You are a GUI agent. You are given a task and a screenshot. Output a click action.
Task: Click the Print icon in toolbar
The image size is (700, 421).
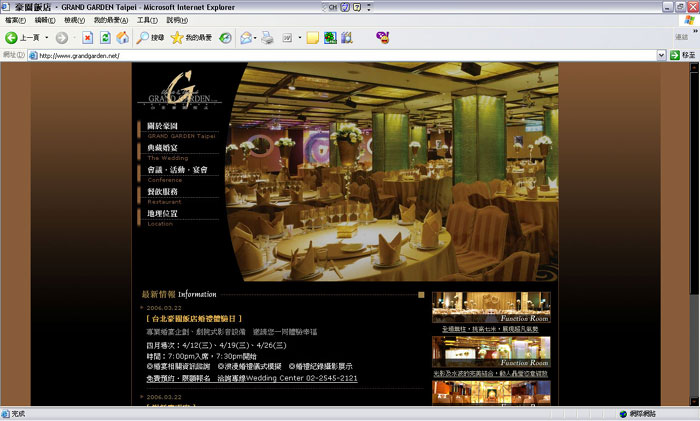pos(267,38)
